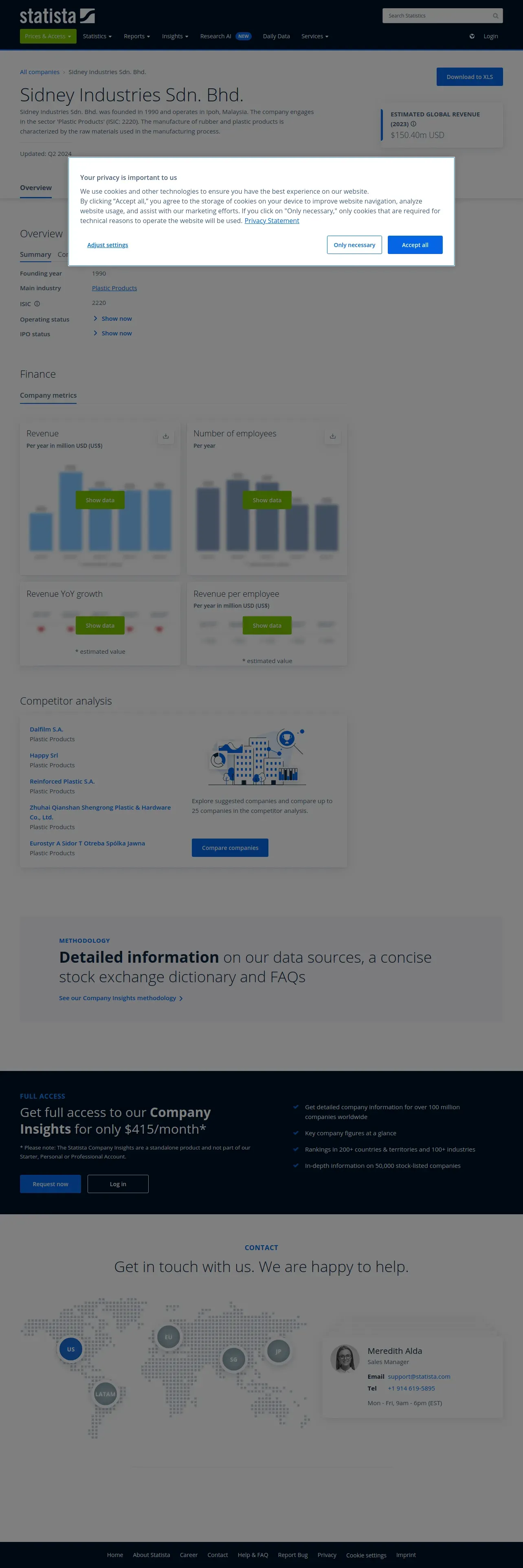The height and width of the screenshot is (1568, 523).
Task: Show data for Revenue chart
Action: (x=100, y=500)
